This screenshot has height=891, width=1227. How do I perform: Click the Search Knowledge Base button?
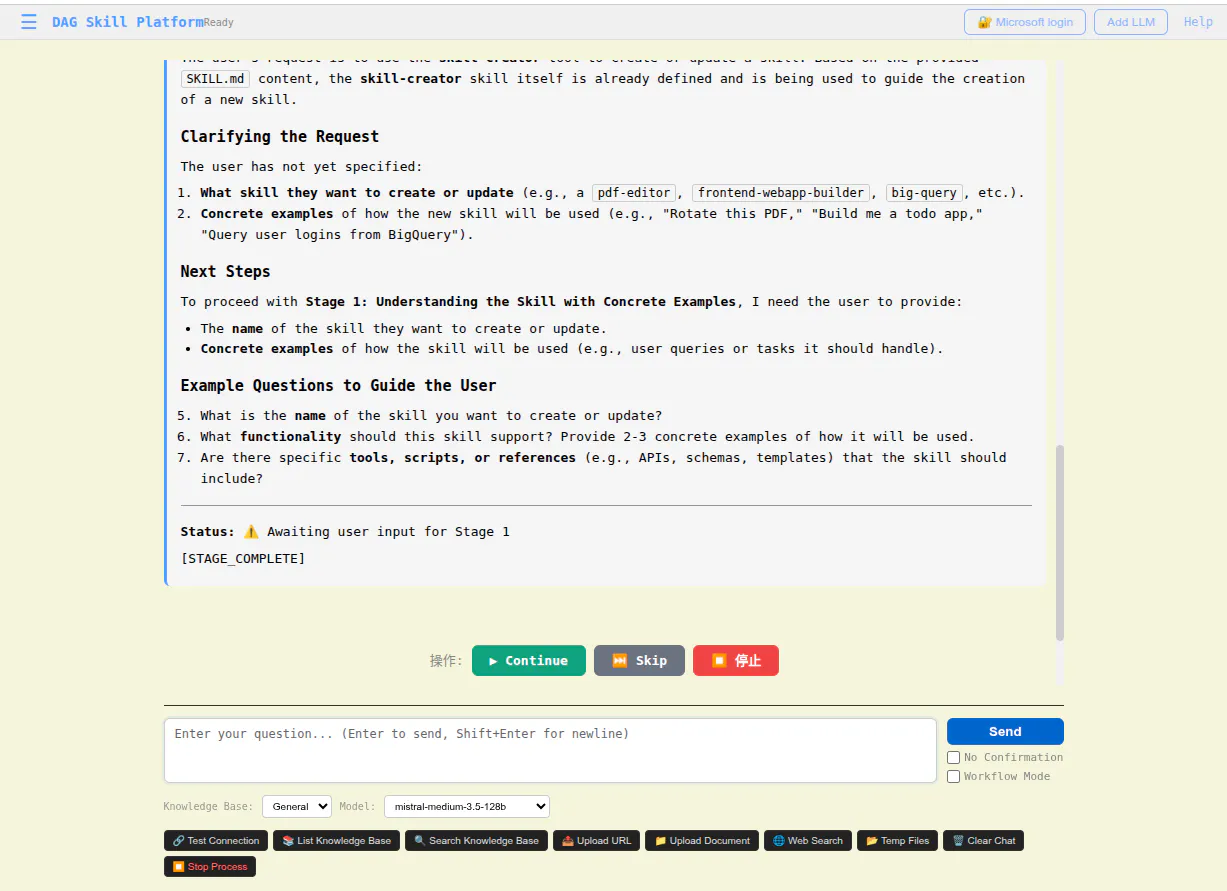click(x=477, y=840)
